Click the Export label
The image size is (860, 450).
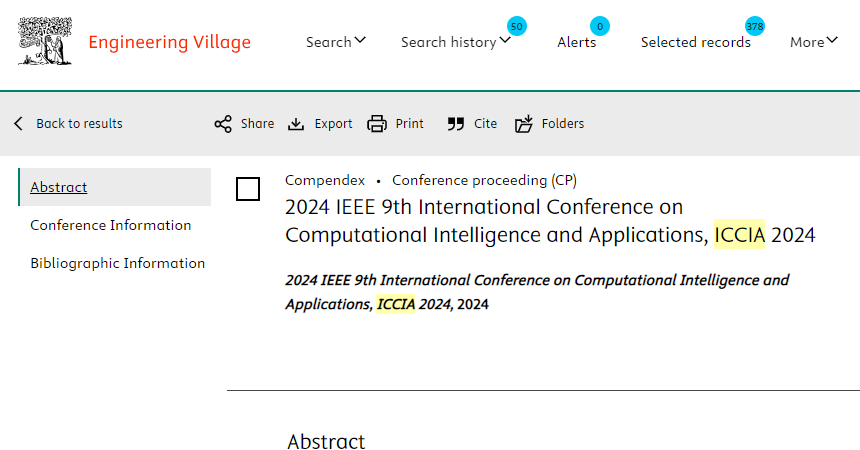333,123
